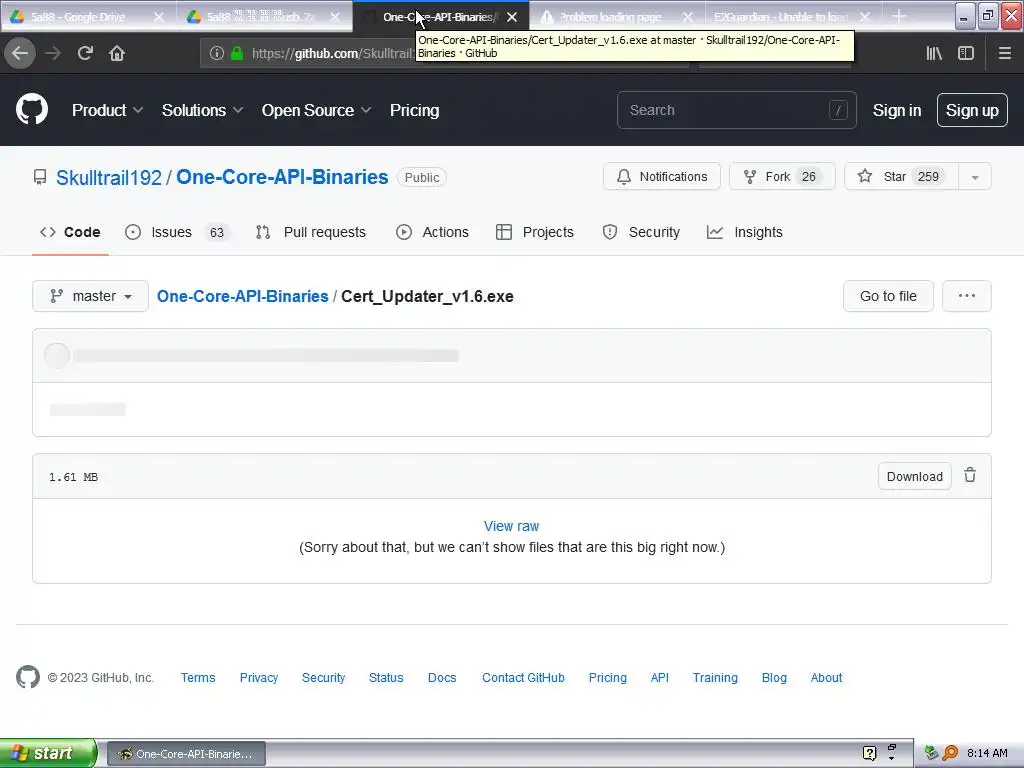The image size is (1024, 768).
Task: Open the Windows Start menu
Action: click(x=48, y=753)
